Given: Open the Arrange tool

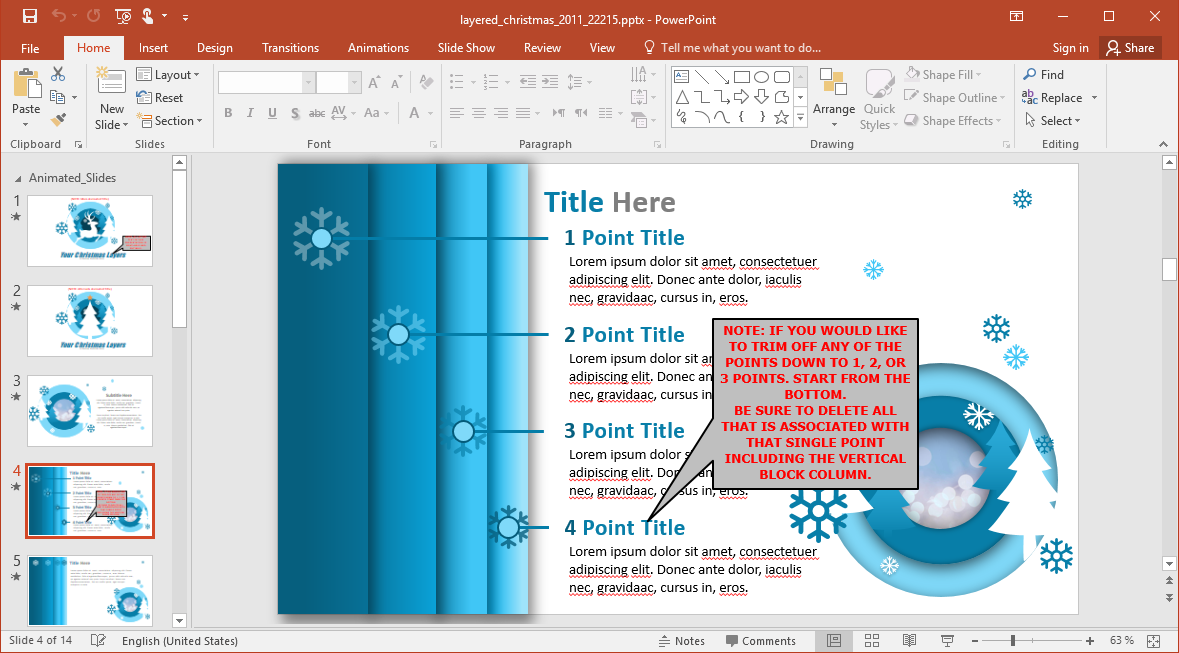Looking at the screenshot, I should (833, 98).
